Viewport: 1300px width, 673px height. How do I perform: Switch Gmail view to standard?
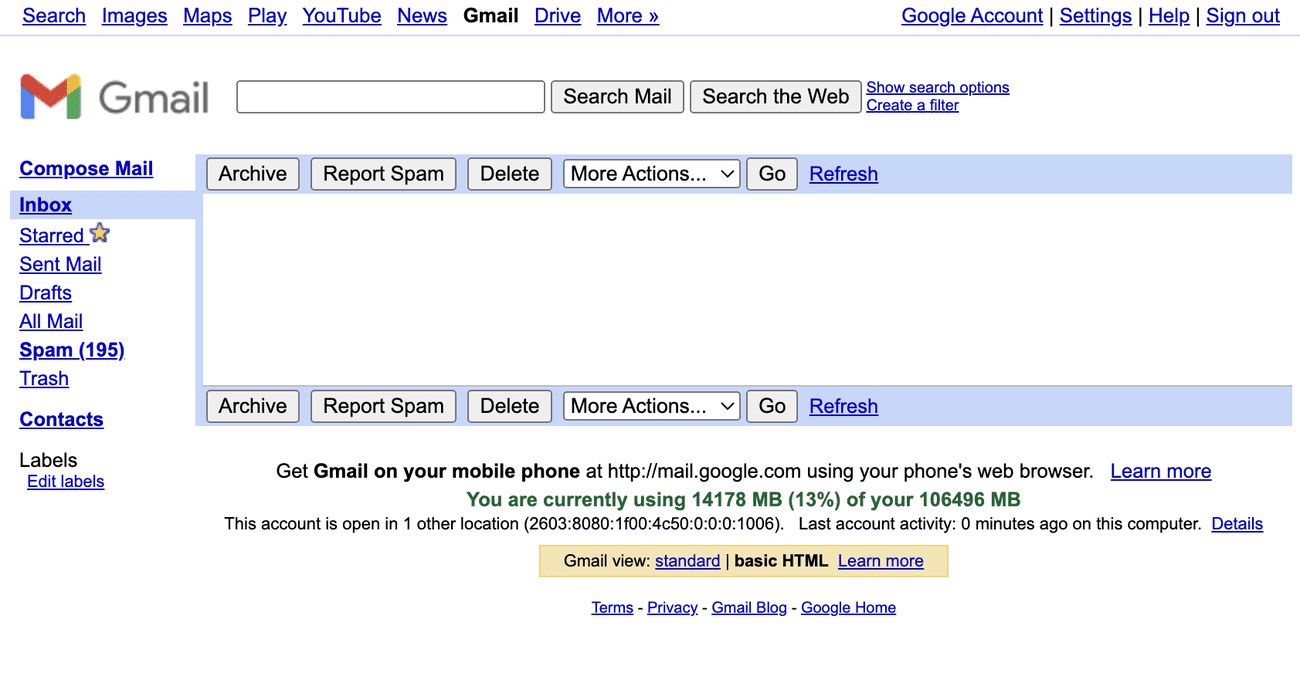pos(687,561)
